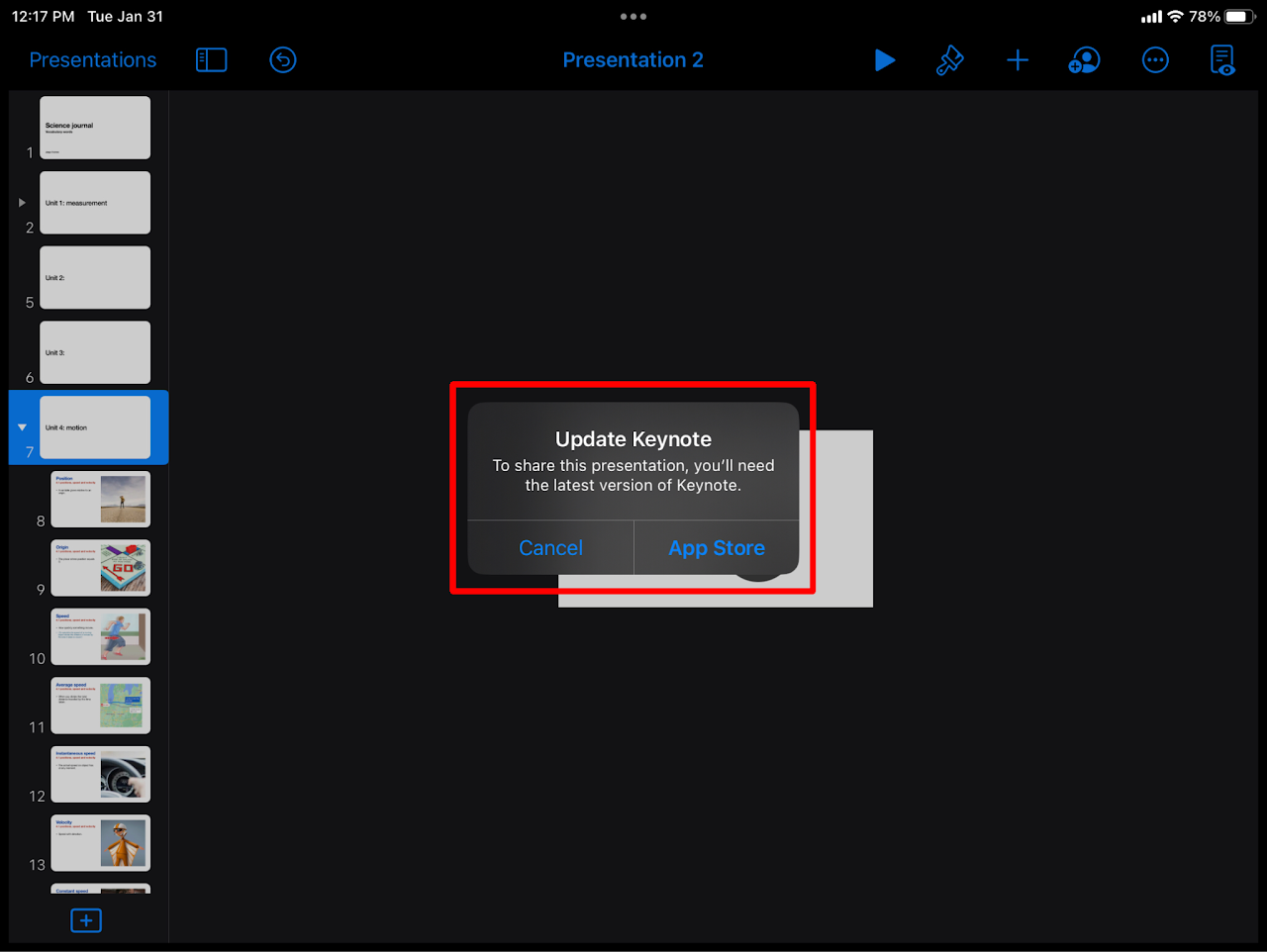Go back to Presentations

[x=93, y=60]
